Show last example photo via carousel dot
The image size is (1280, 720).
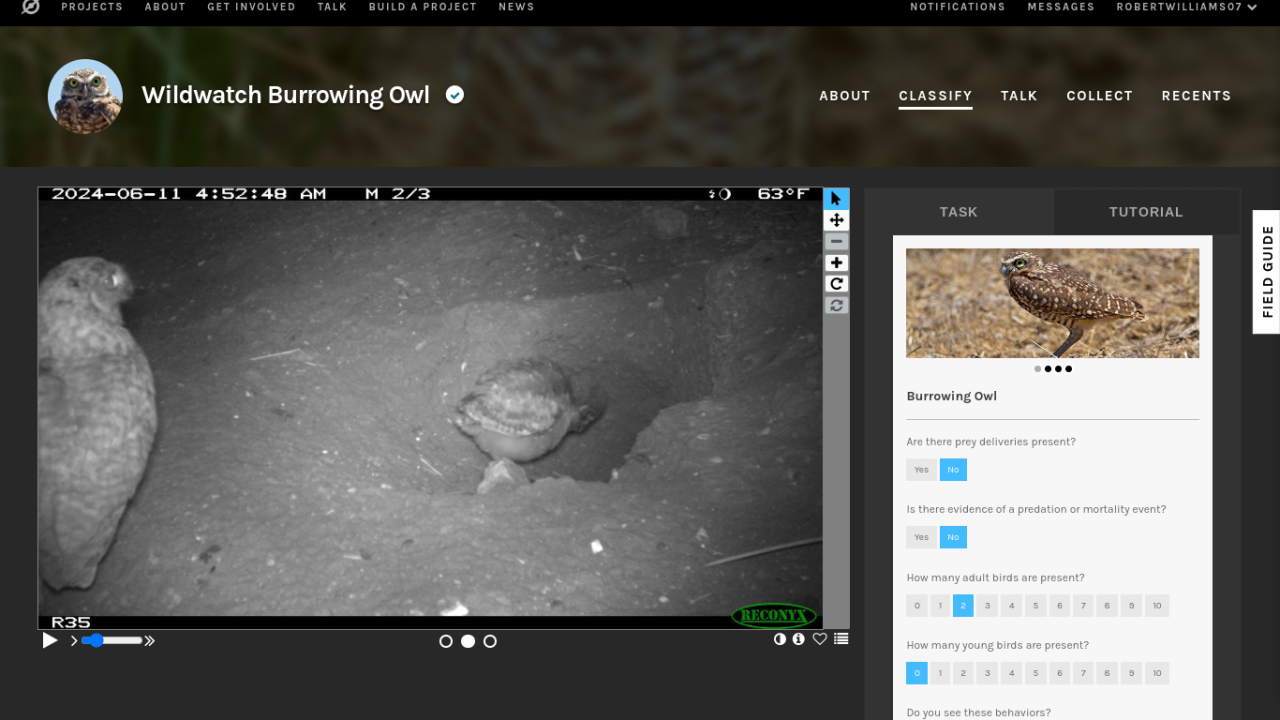click(1069, 369)
